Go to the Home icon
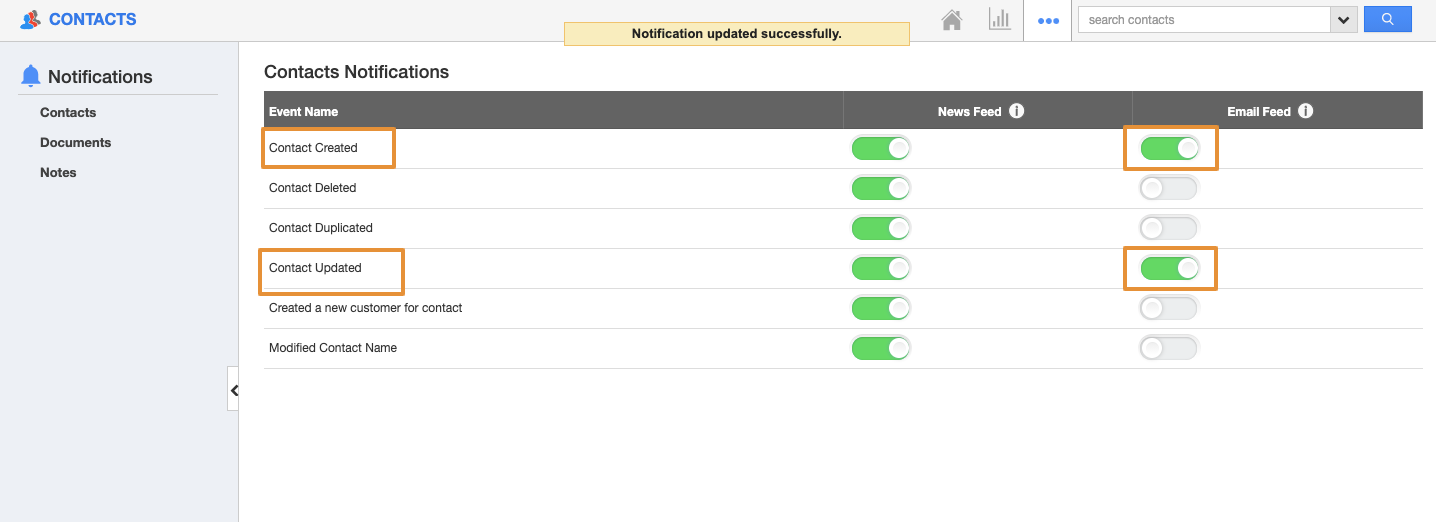Screen dimensions: 1436x522 [x=952, y=20]
